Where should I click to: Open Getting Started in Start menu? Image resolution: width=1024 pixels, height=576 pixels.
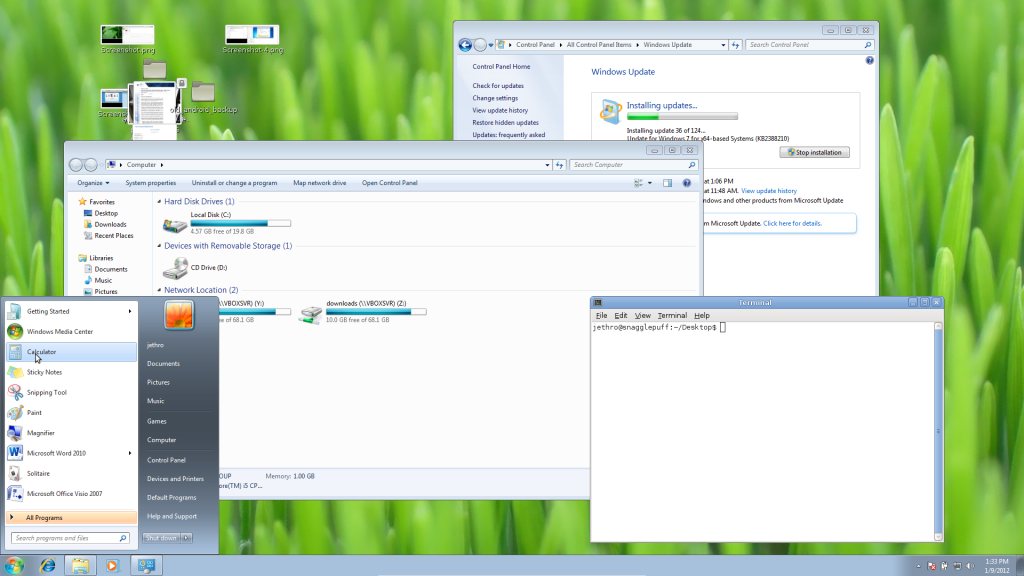71,312
